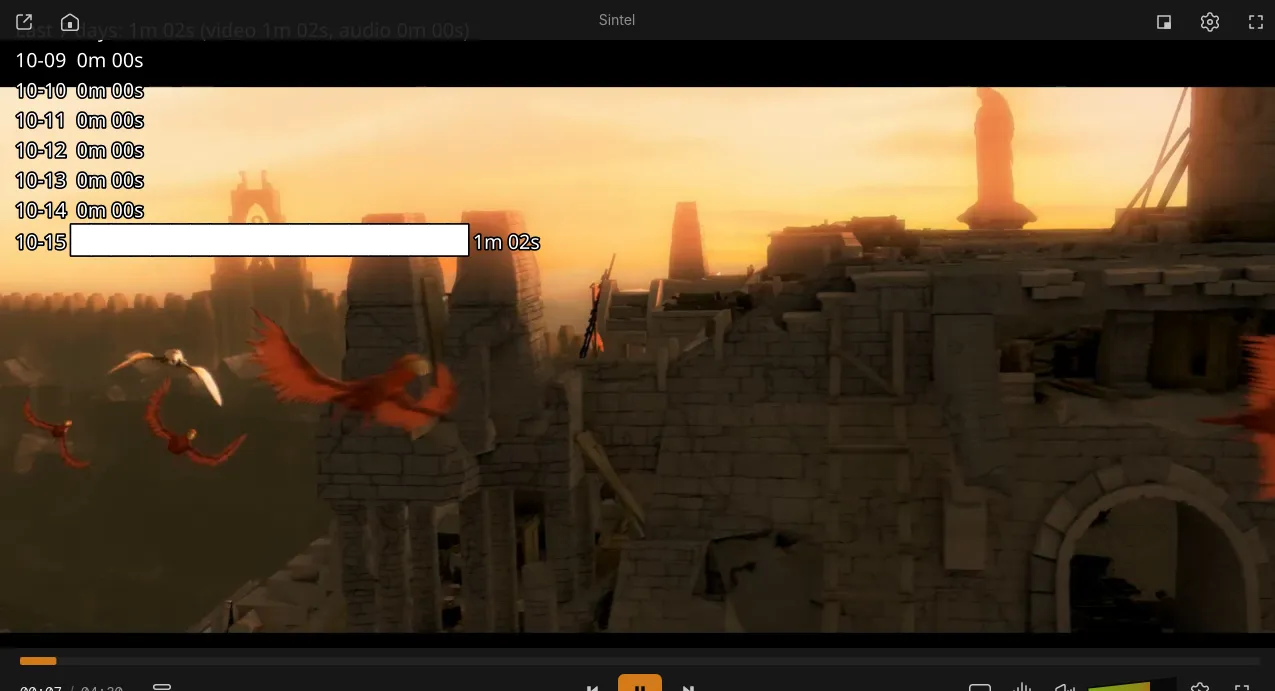Select the 10-11 0m 00s row
This screenshot has width=1275, height=691.
pyautogui.click(x=80, y=121)
